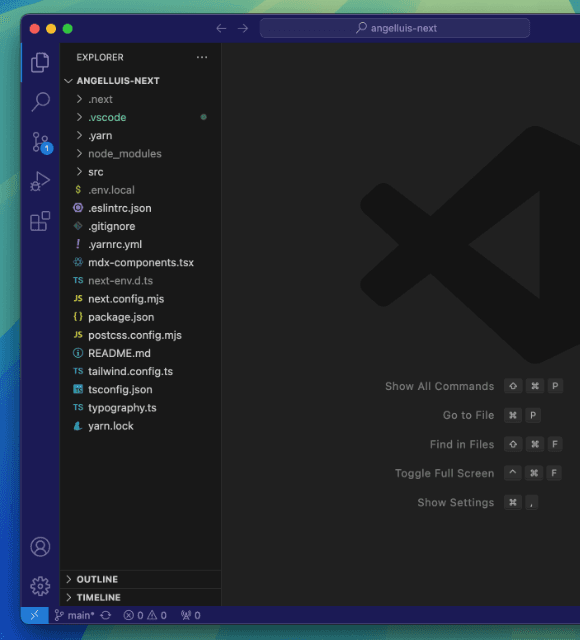Image resolution: width=580 pixels, height=640 pixels.
Task: Click the main branch indicator in status bar
Action: point(74,615)
